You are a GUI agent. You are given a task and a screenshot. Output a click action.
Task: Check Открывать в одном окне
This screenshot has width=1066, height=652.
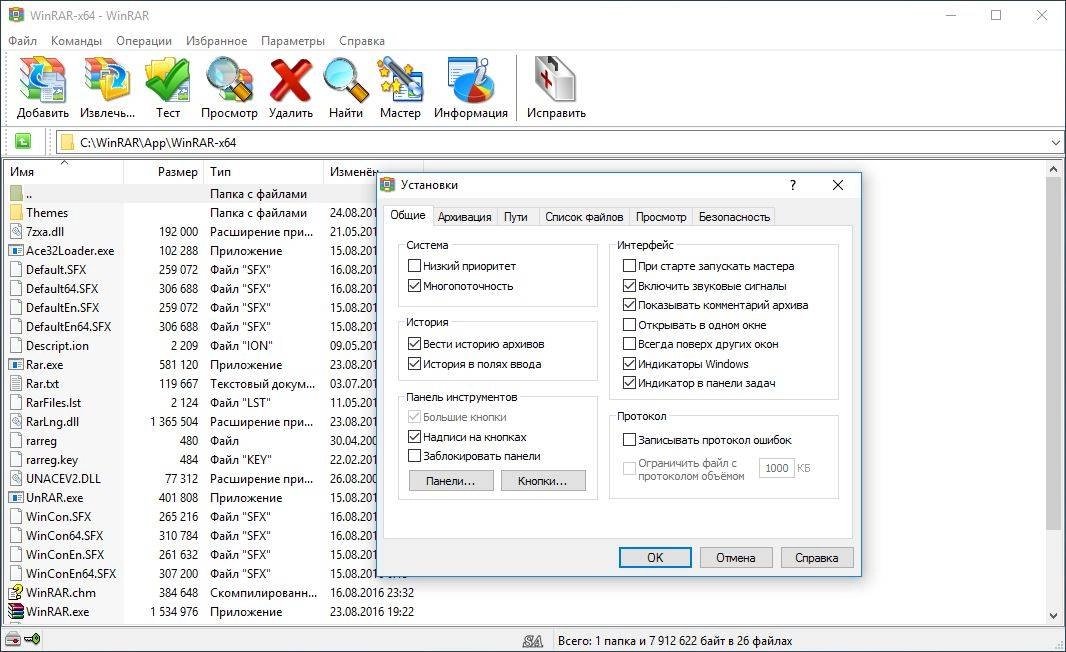(x=630, y=324)
